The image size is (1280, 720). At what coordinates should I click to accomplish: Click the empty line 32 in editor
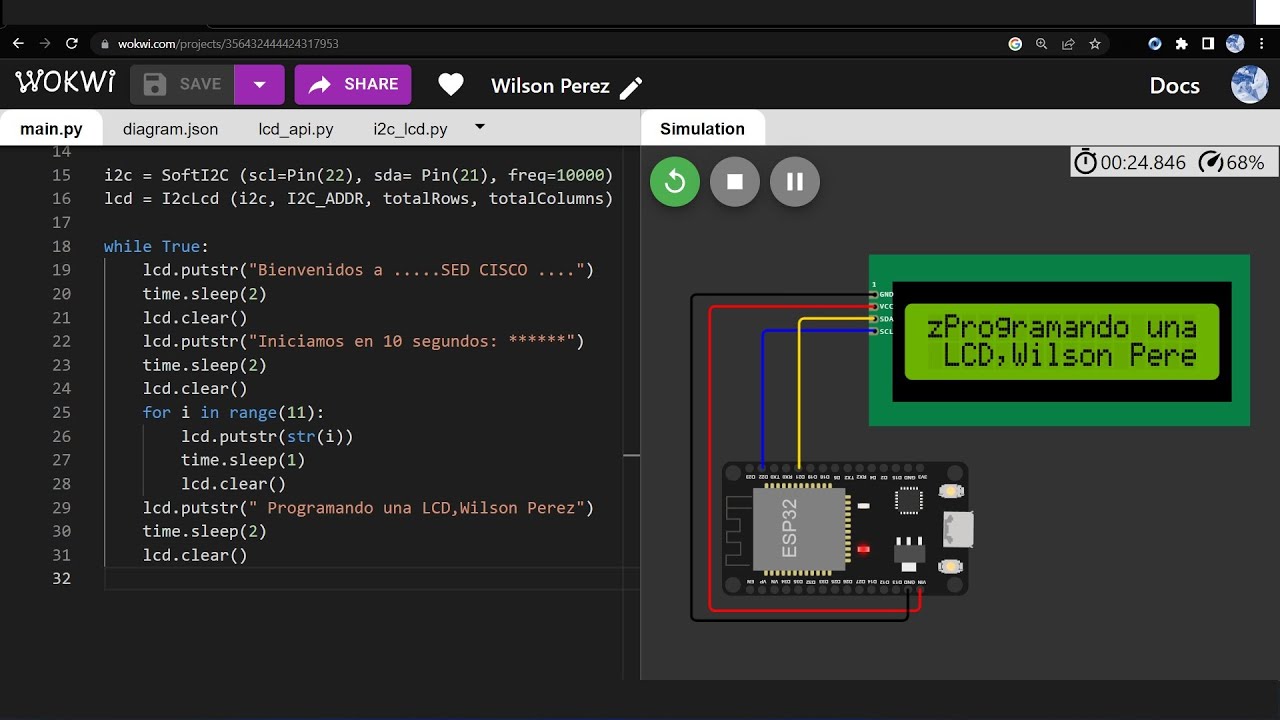(x=370, y=579)
